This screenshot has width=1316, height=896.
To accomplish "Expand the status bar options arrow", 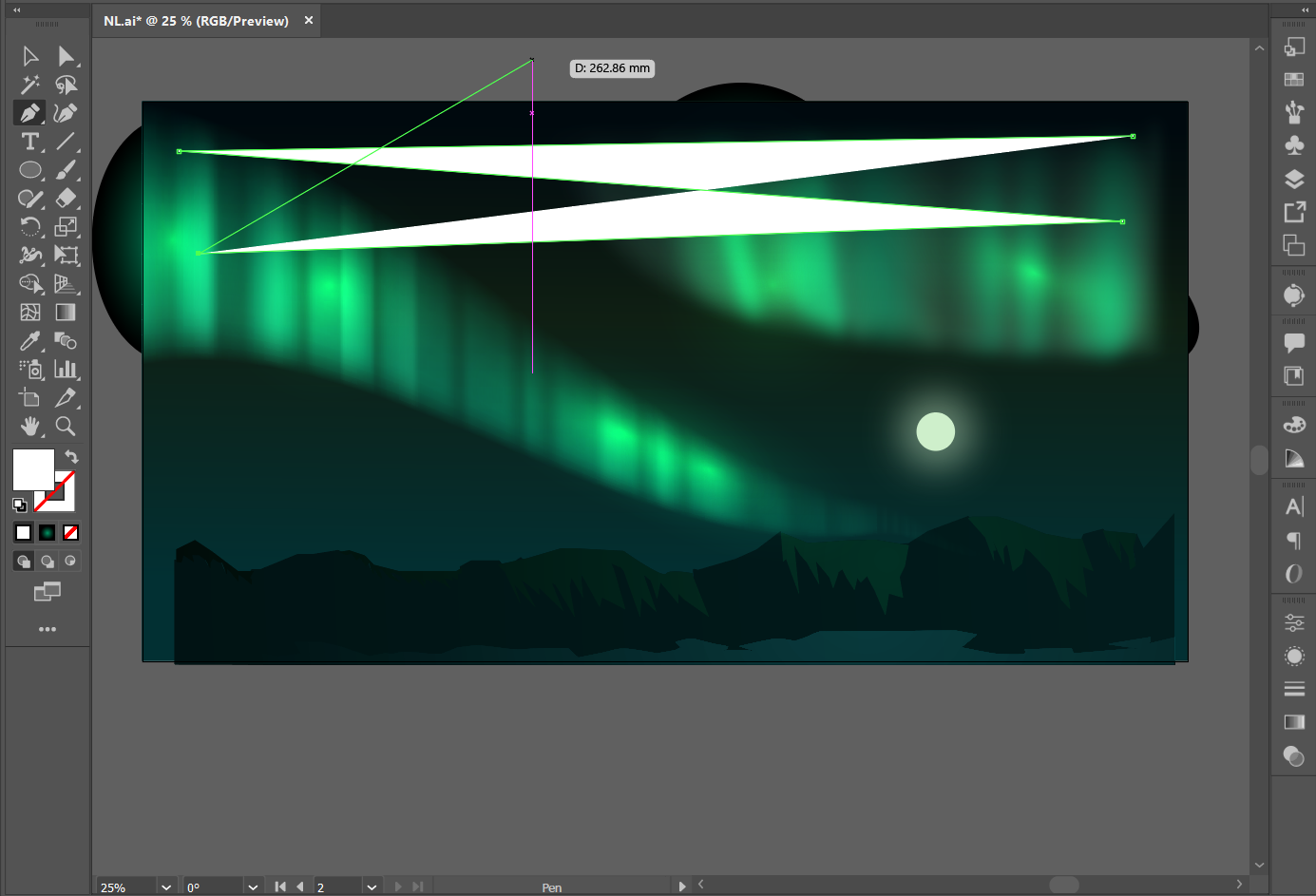I will pyautogui.click(x=682, y=886).
